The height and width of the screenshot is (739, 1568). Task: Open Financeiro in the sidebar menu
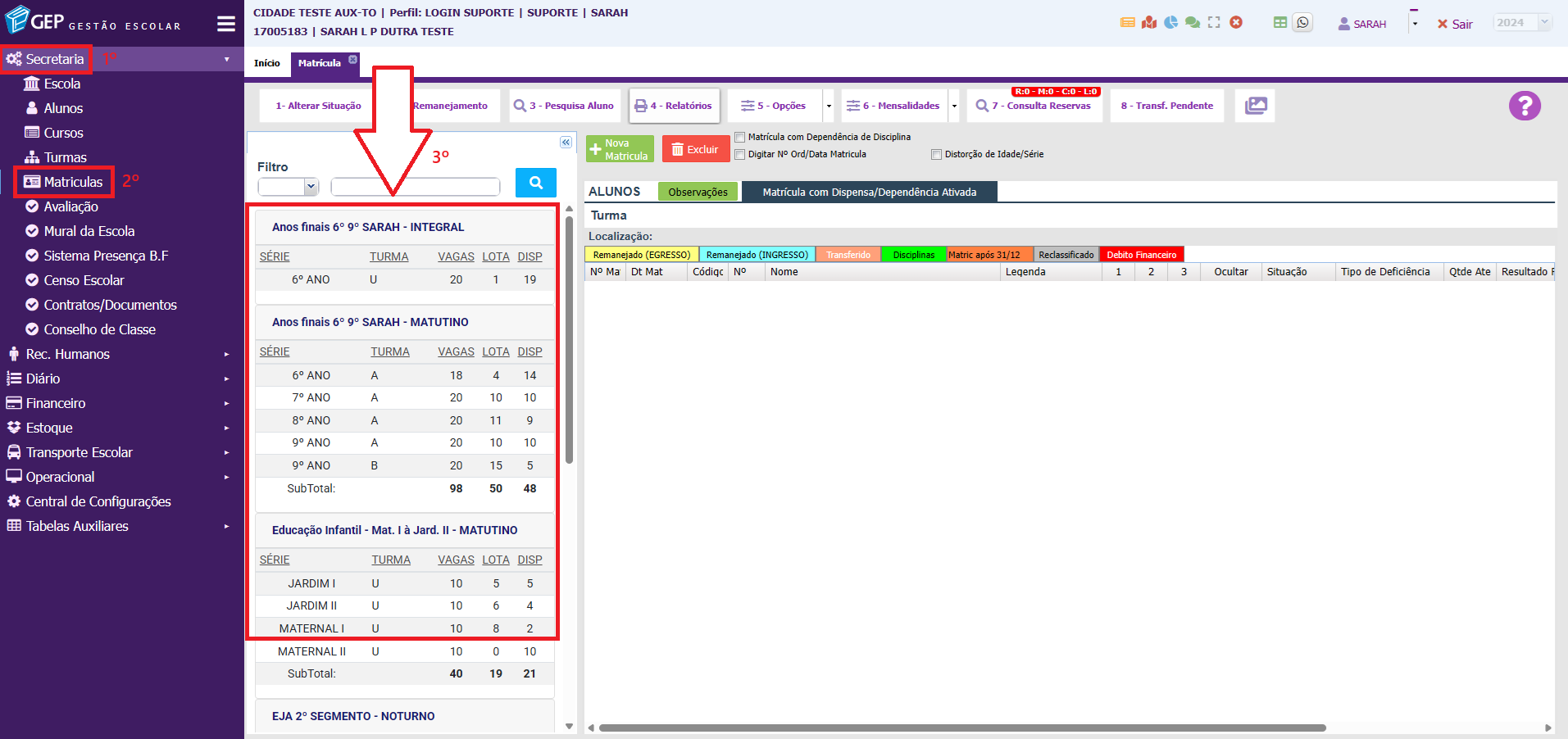[x=56, y=403]
